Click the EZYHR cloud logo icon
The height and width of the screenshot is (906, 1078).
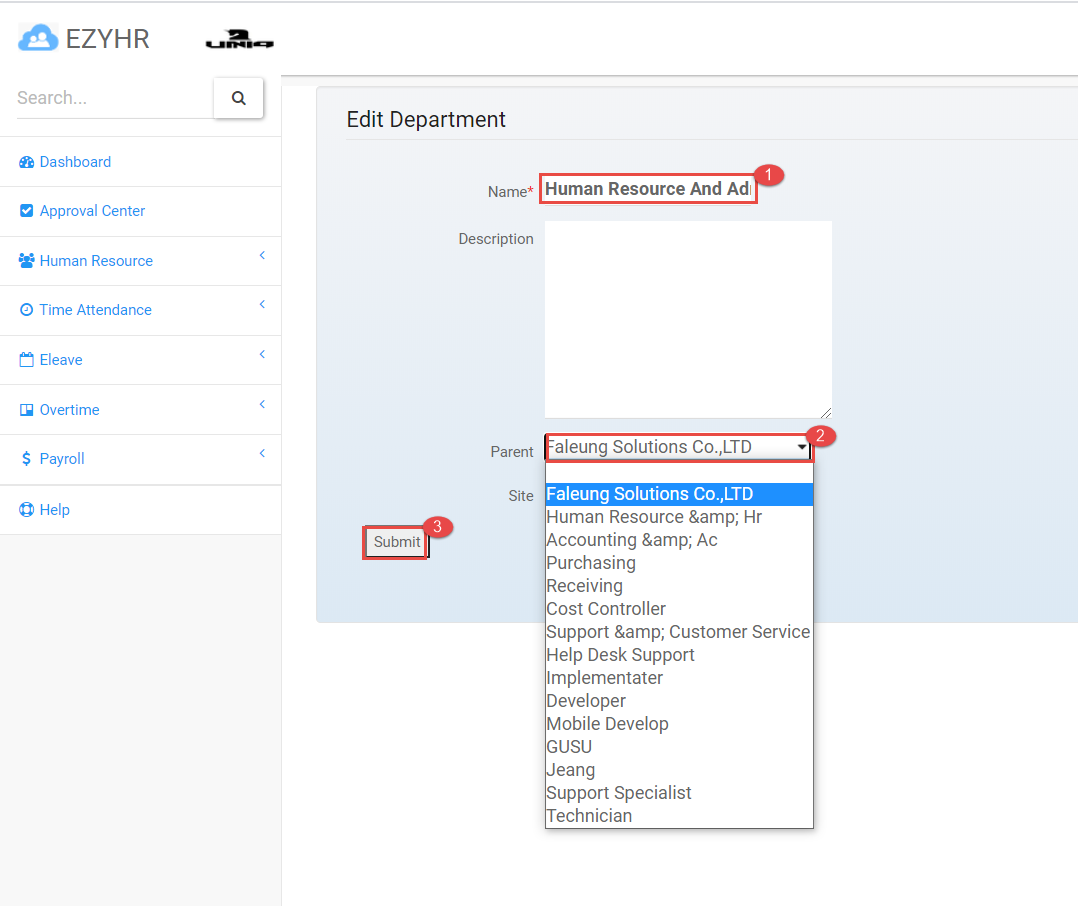click(38, 38)
